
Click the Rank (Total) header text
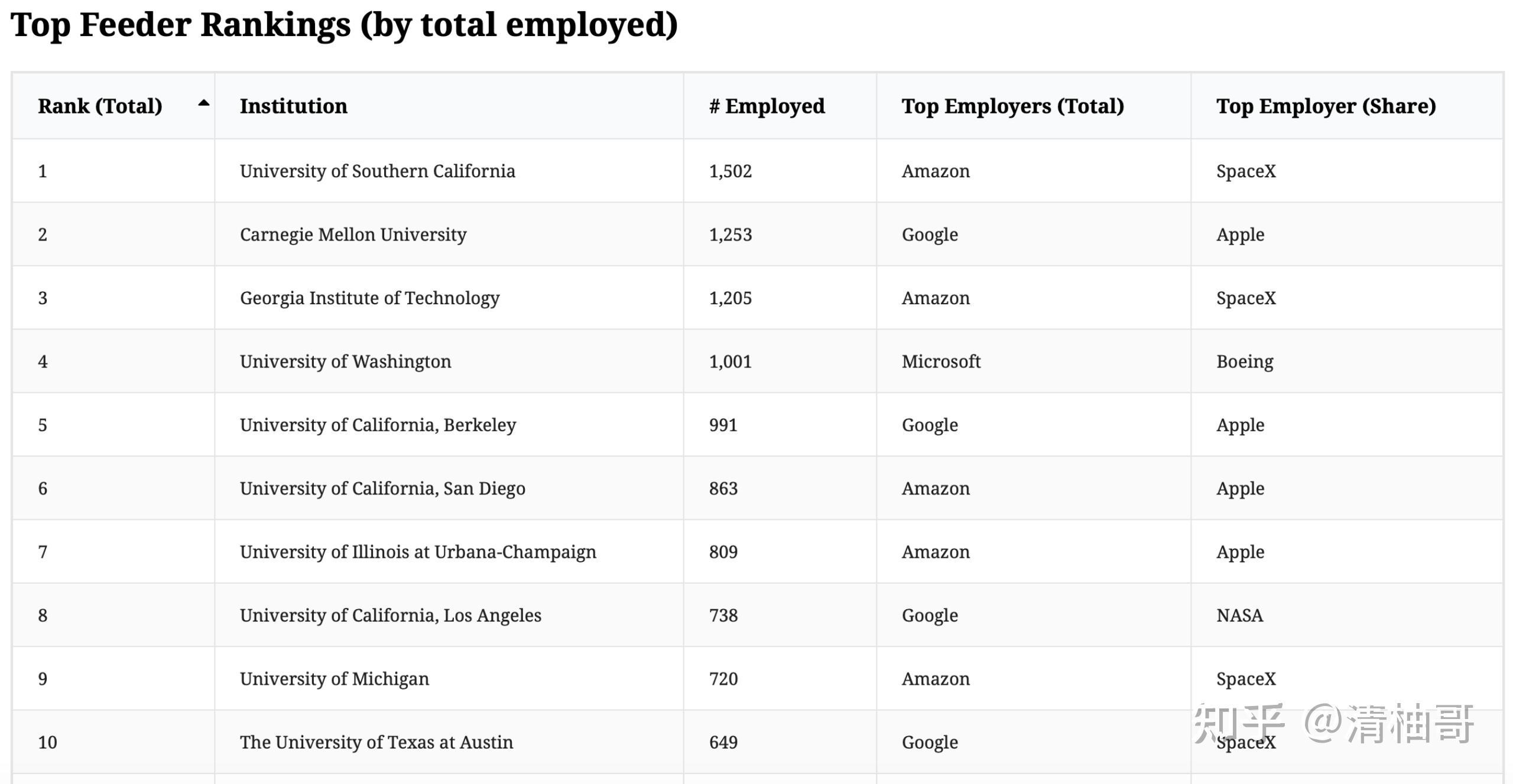[x=100, y=106]
